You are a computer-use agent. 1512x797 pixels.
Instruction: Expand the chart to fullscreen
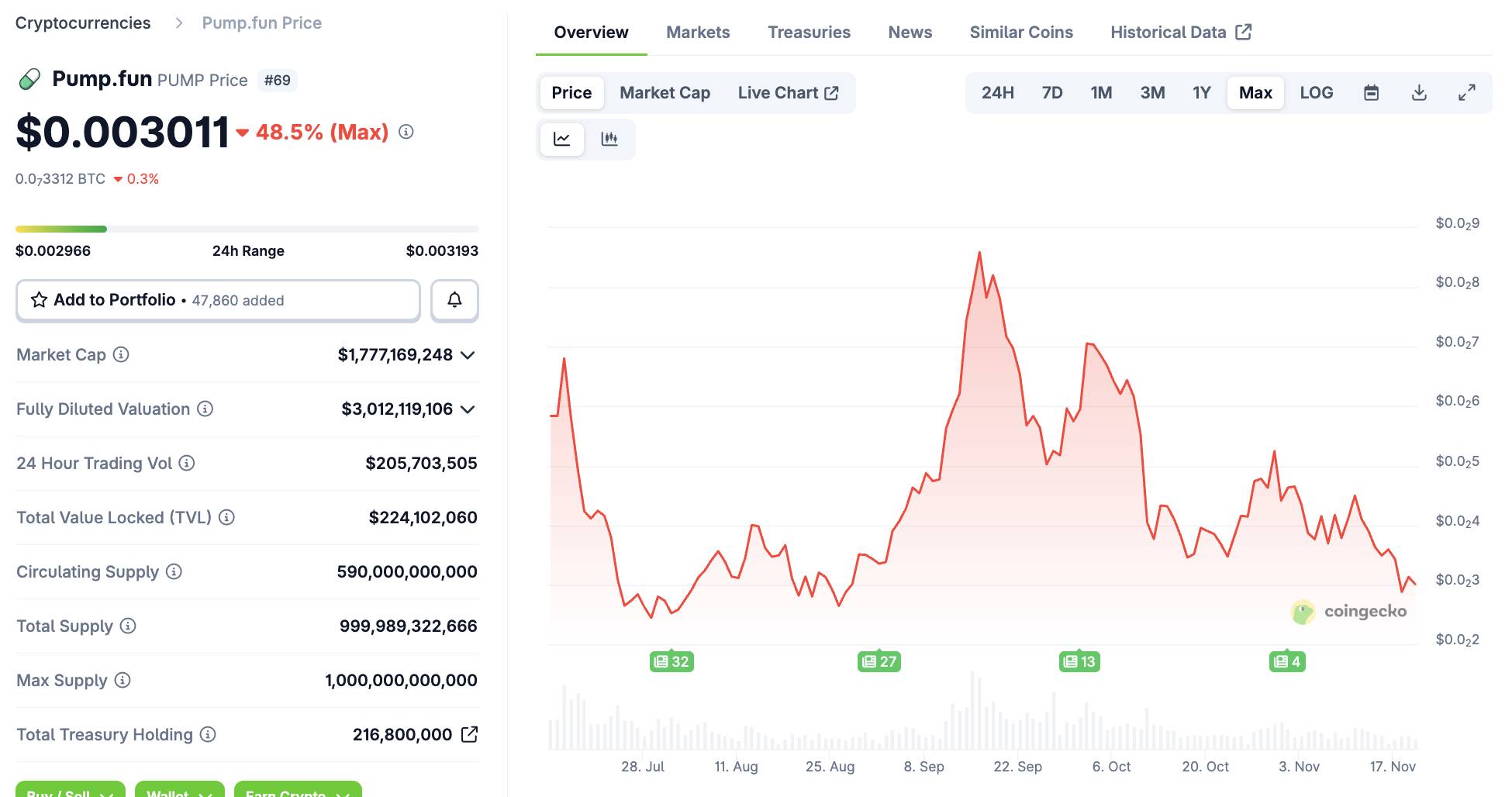click(x=1466, y=93)
